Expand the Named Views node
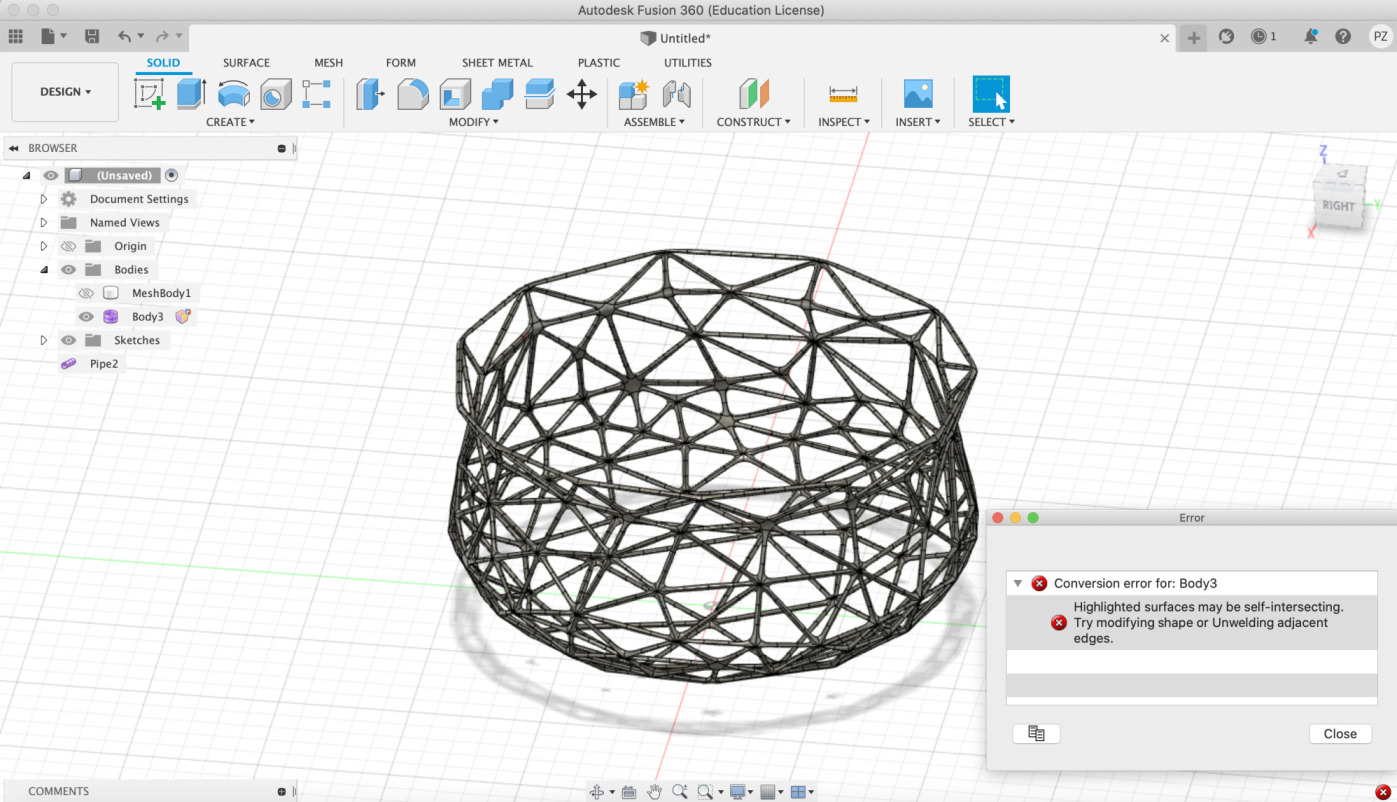This screenshot has width=1397, height=802. point(43,222)
